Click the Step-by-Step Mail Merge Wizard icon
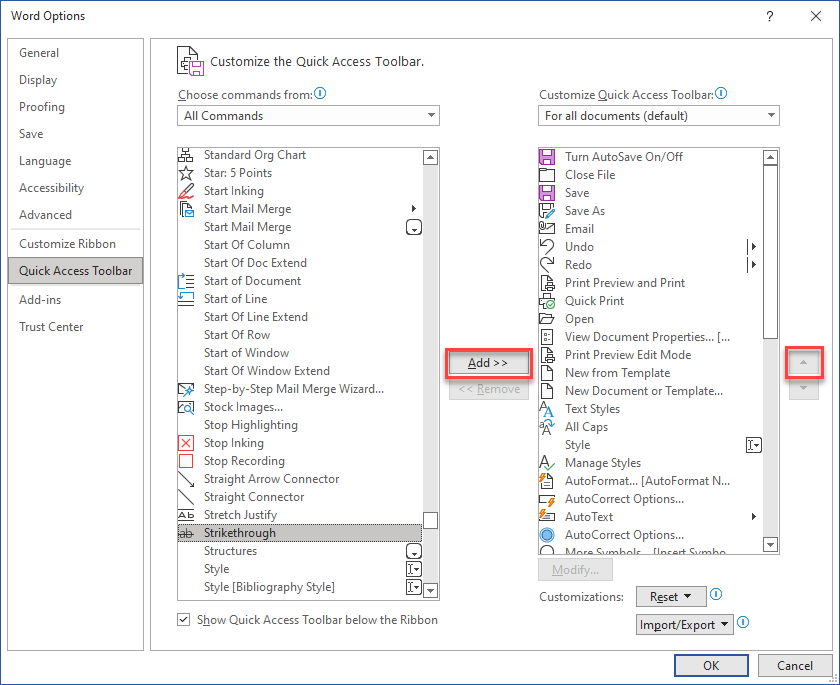Image resolution: width=840 pixels, height=685 pixels. (x=186, y=389)
